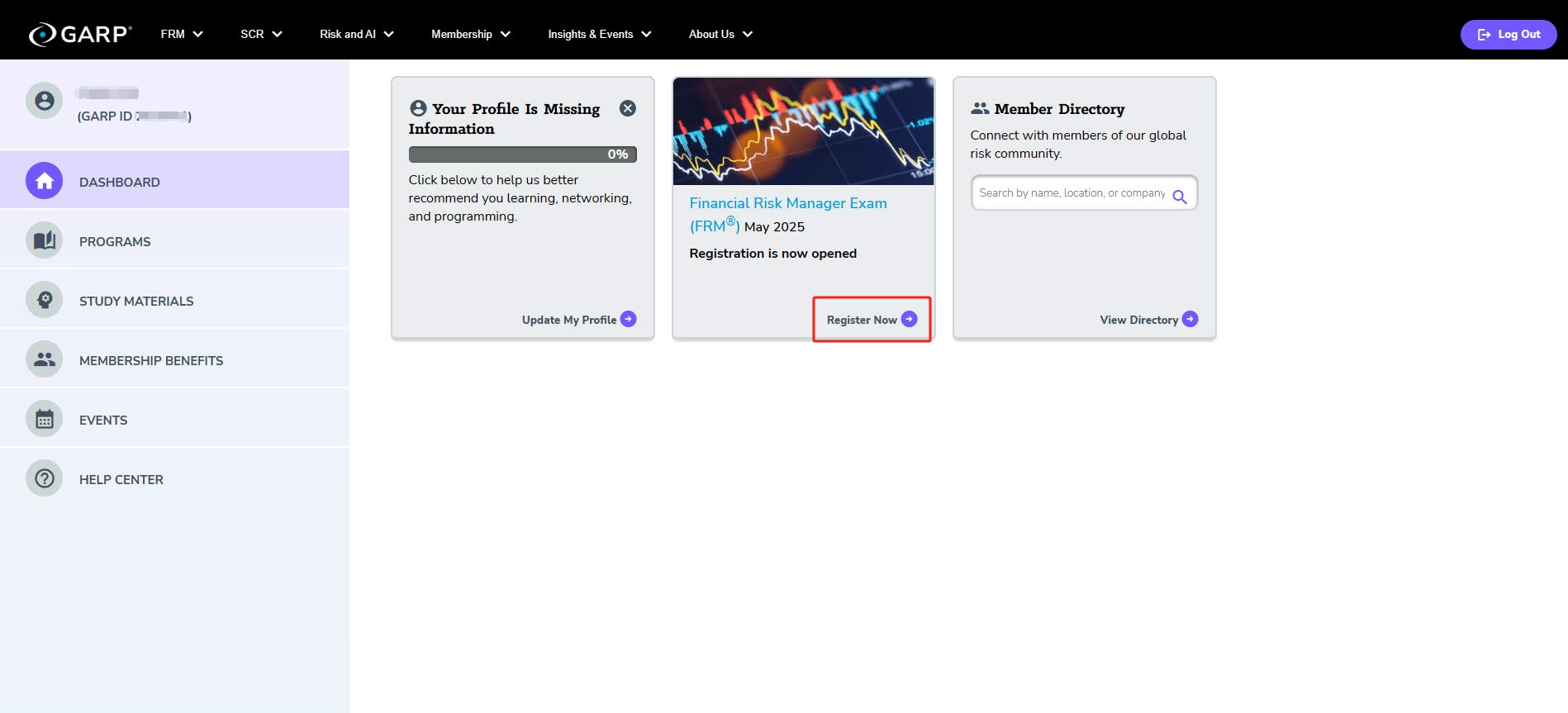Click the Member Directory heading
1568x713 pixels.
(x=1059, y=109)
